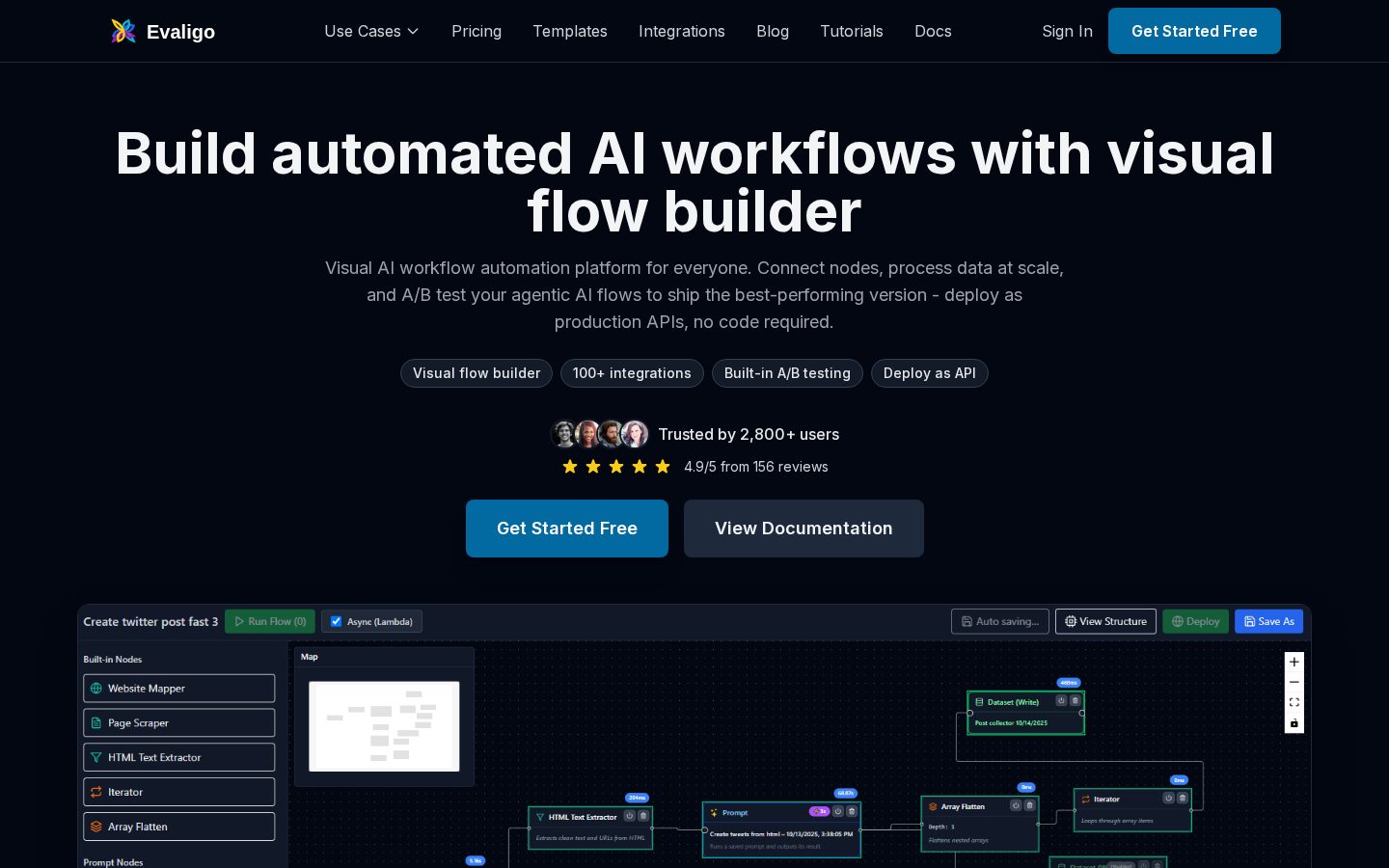This screenshot has height=868, width=1389.
Task: Select the Website Mapper node globe icon
Action: click(96, 689)
